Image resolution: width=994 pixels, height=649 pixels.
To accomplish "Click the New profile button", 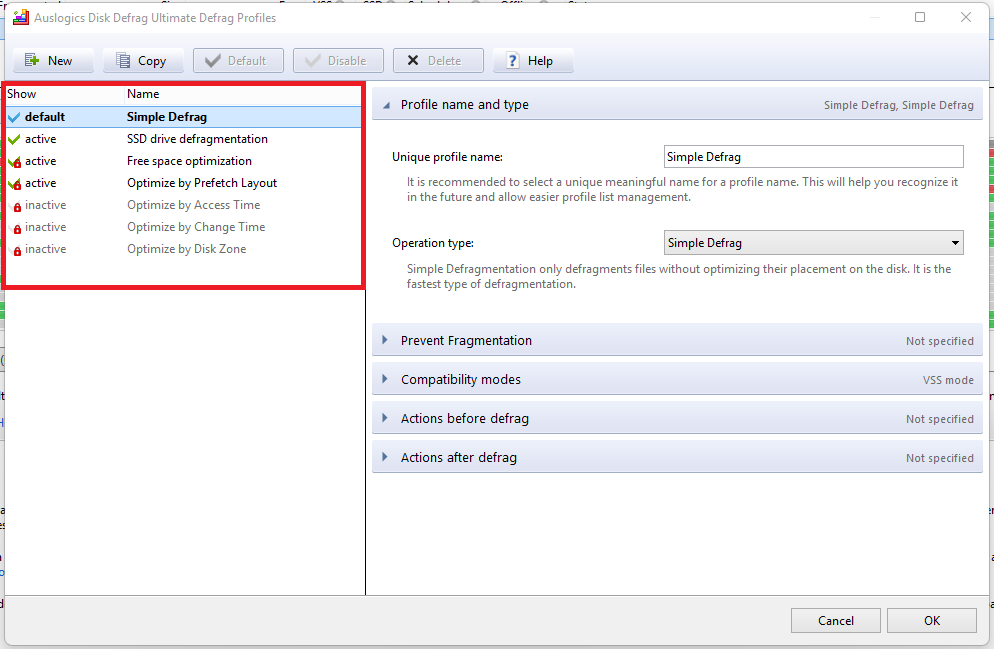I will click(x=53, y=61).
